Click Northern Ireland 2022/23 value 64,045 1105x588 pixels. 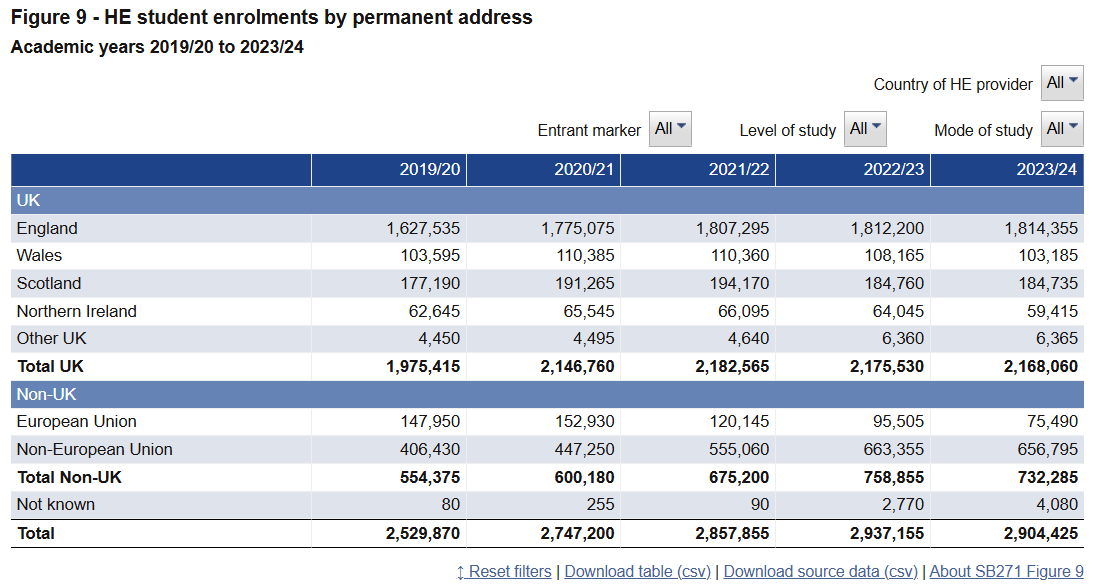[898, 311]
